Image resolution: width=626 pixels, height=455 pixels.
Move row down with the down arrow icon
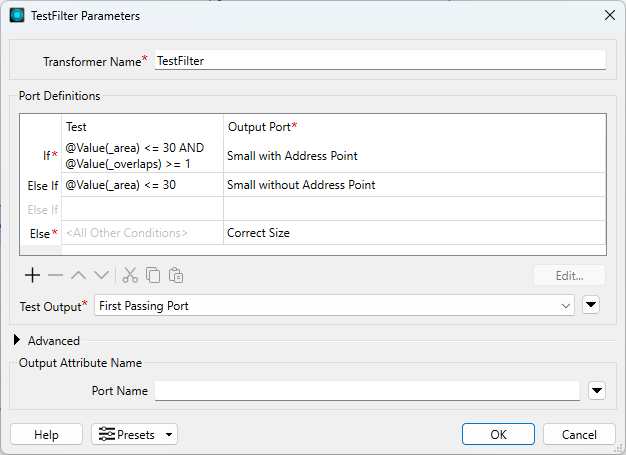(101, 275)
